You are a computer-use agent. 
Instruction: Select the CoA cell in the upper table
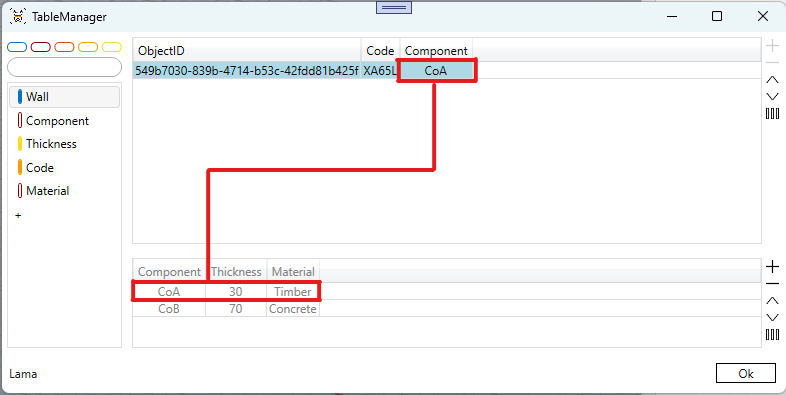[436, 71]
